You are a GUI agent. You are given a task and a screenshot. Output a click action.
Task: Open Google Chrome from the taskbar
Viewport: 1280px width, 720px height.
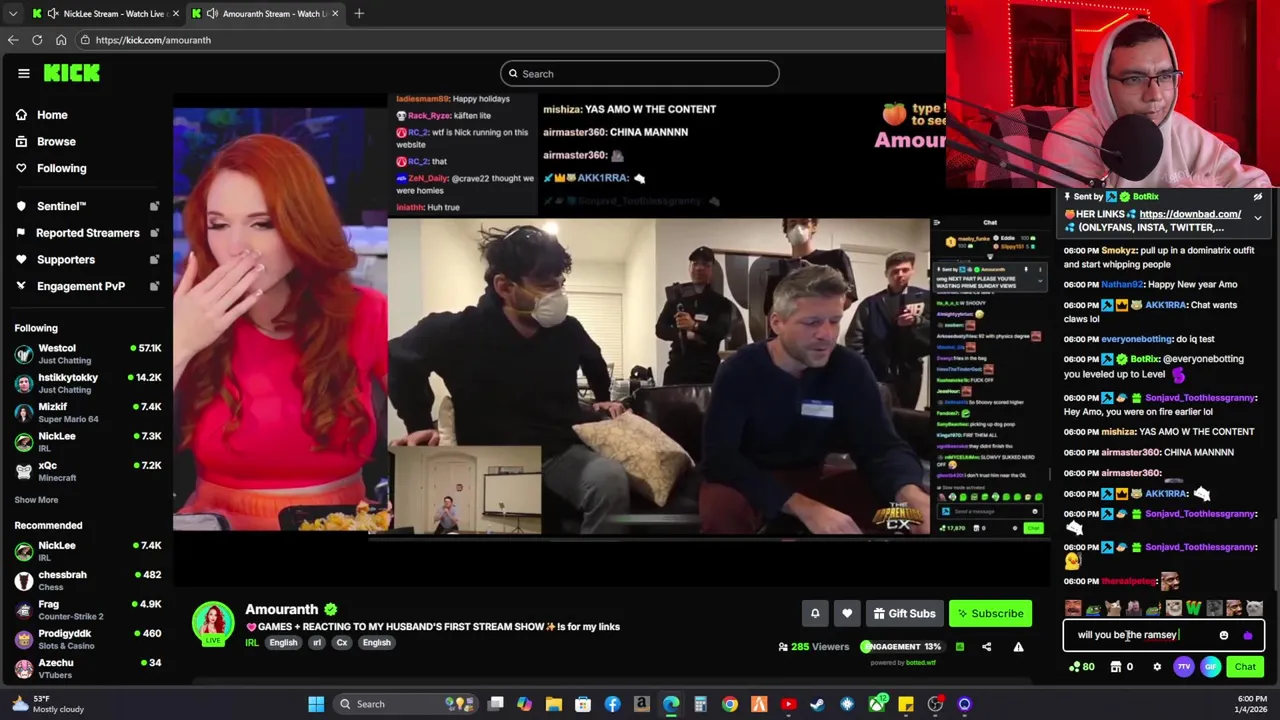[x=730, y=704]
